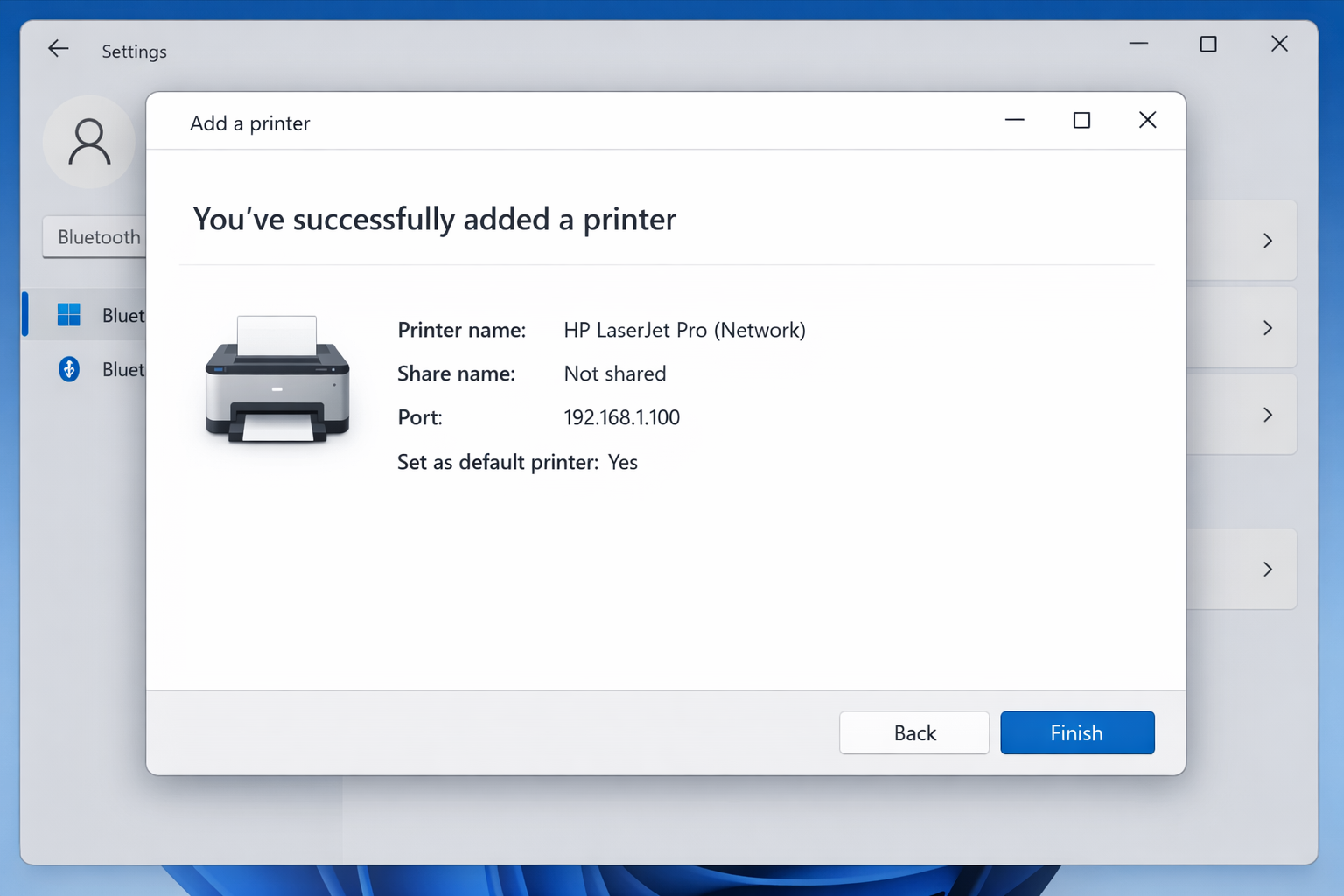Click the Bluetooth button in the sidebar
The width and height of the screenshot is (1344, 896).
coord(99,236)
